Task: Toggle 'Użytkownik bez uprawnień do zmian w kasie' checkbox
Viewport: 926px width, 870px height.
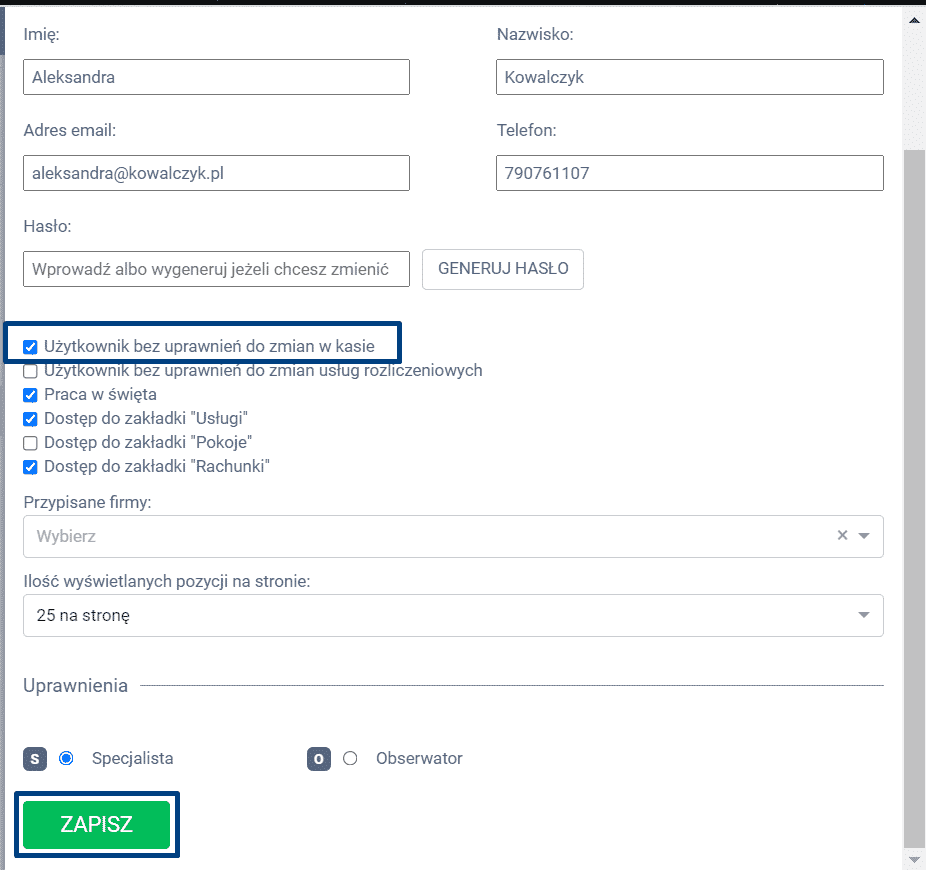Action: [31, 347]
